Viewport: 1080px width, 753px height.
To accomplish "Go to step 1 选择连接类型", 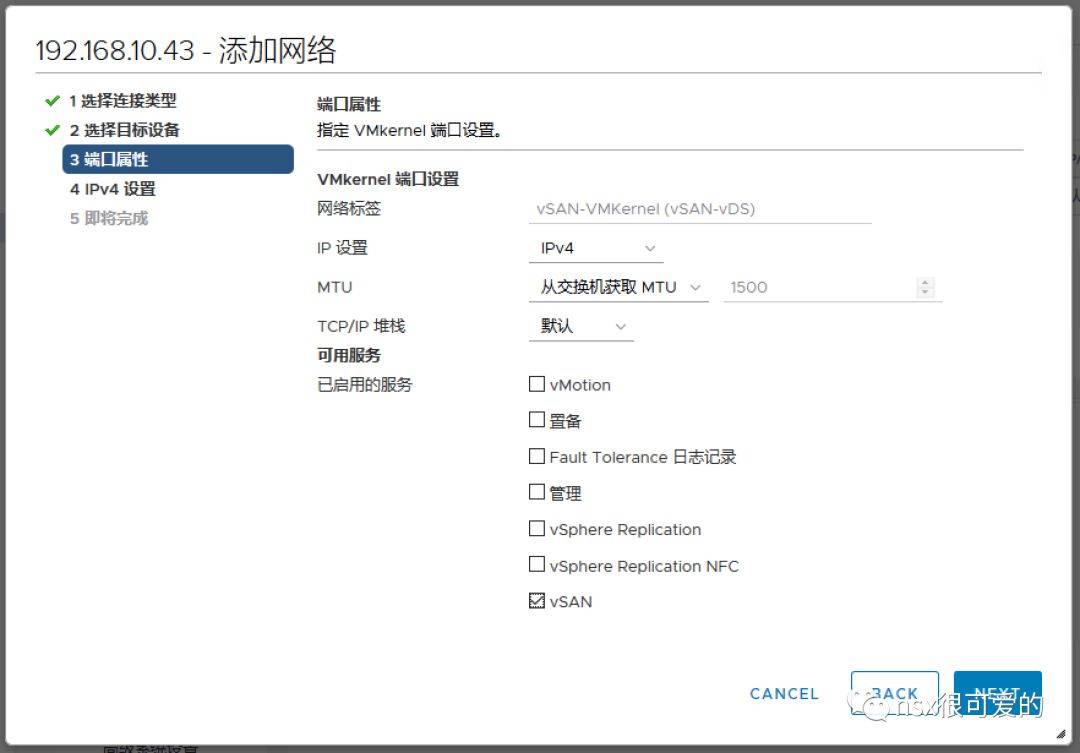I will (x=122, y=101).
